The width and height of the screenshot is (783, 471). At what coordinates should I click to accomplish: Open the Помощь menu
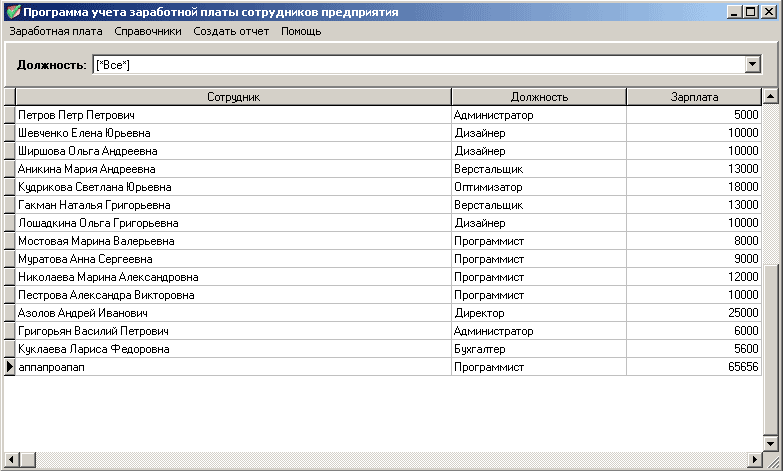tap(301, 31)
